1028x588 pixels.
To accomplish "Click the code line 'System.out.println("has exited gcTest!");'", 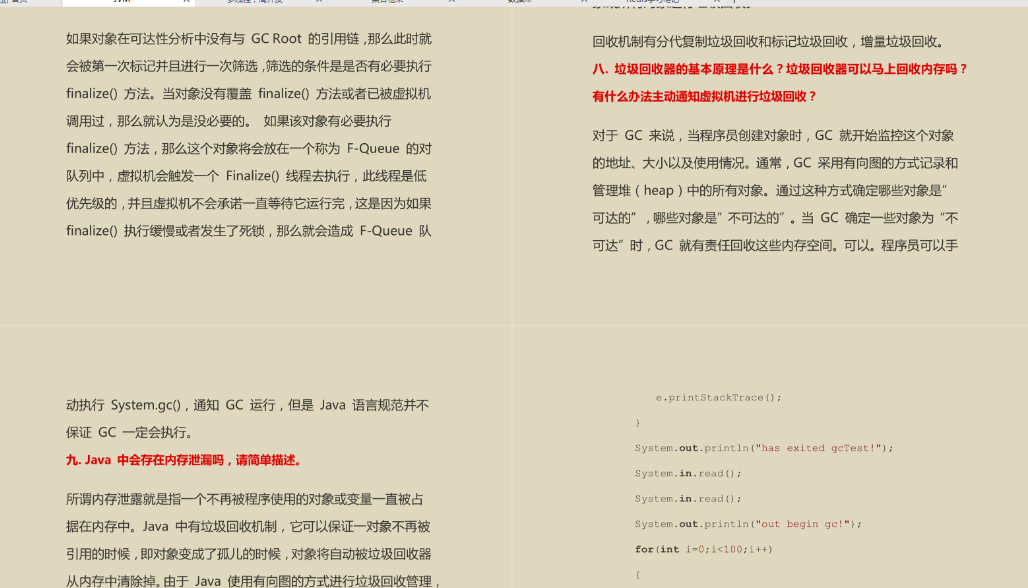I will (x=764, y=448).
